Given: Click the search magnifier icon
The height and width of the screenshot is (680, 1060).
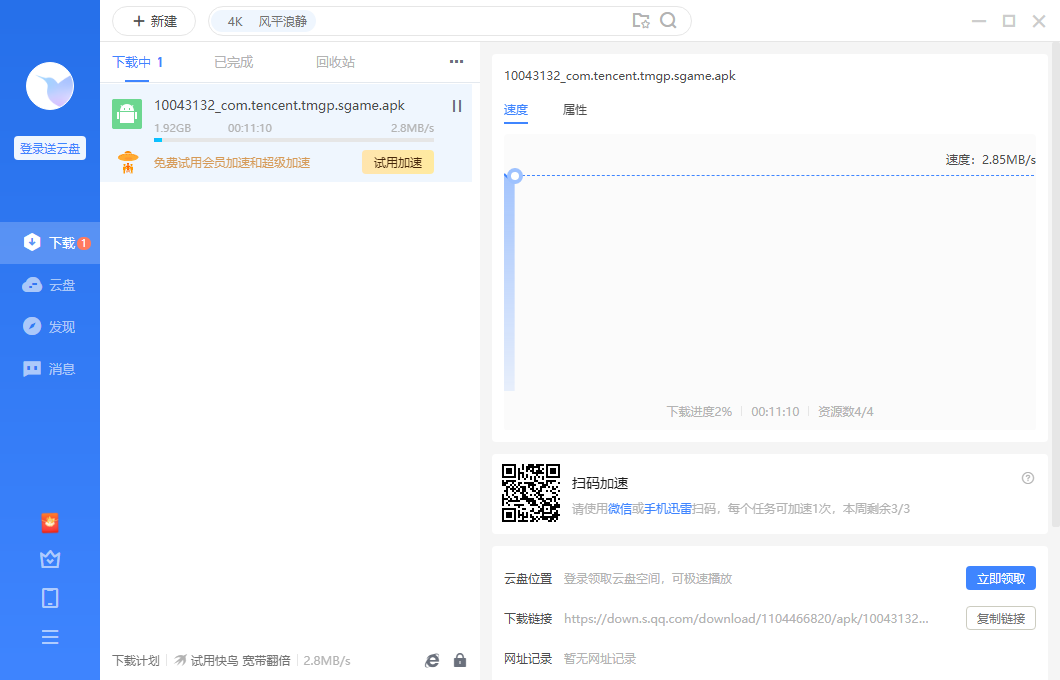Looking at the screenshot, I should [x=668, y=20].
